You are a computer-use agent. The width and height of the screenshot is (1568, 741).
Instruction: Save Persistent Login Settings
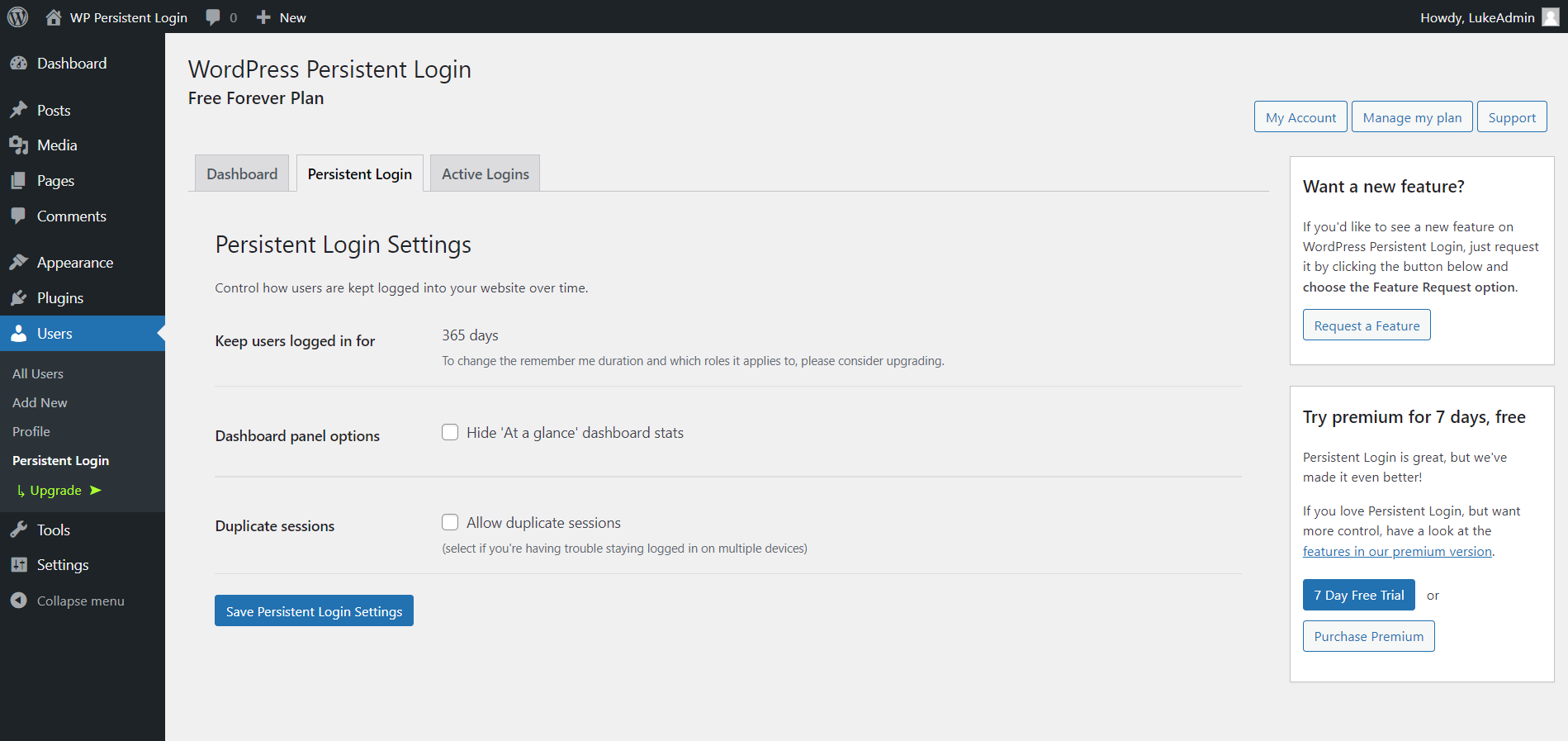pos(314,610)
